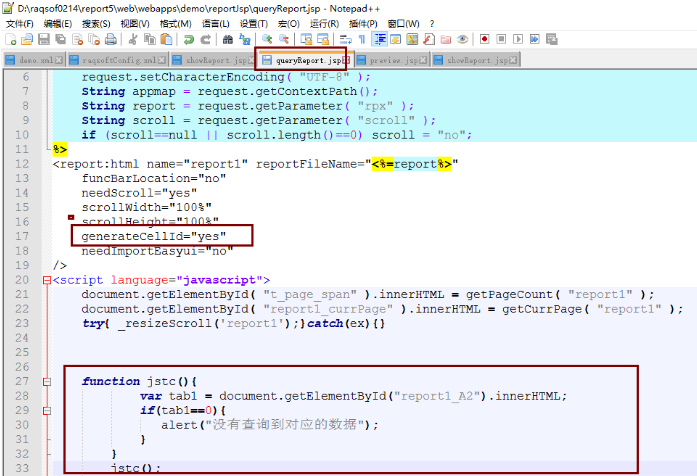Click the Play macro toolbar icon
The image size is (697, 476).
[517, 40]
